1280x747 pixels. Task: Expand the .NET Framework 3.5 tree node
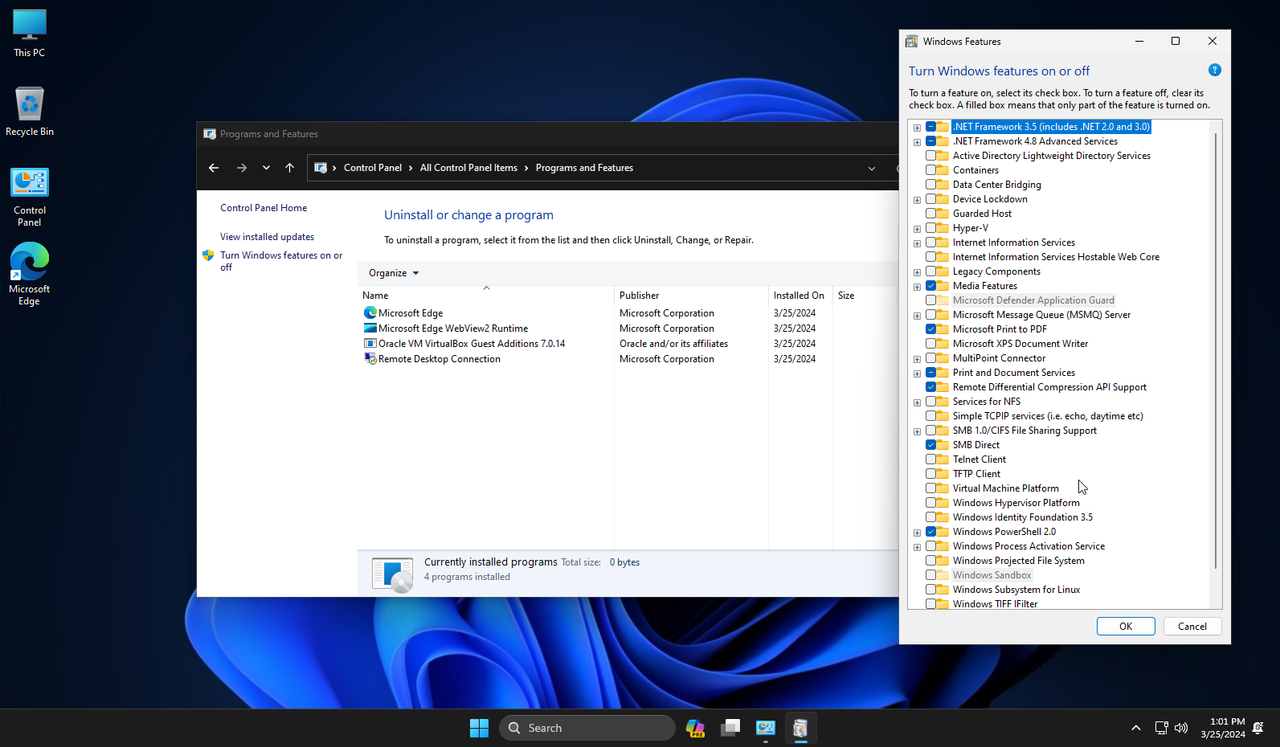point(917,127)
